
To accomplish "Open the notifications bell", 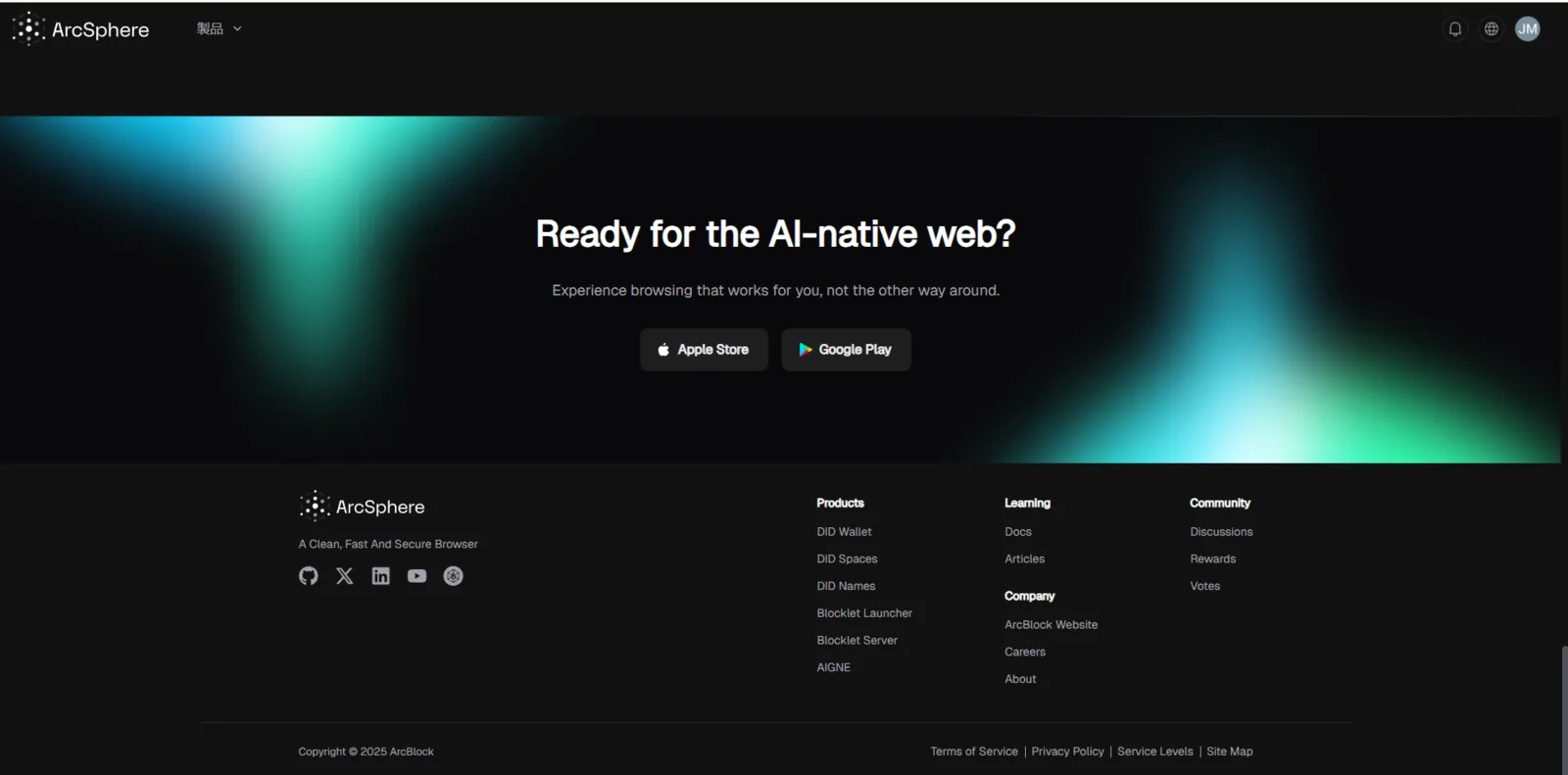I will coord(1455,29).
